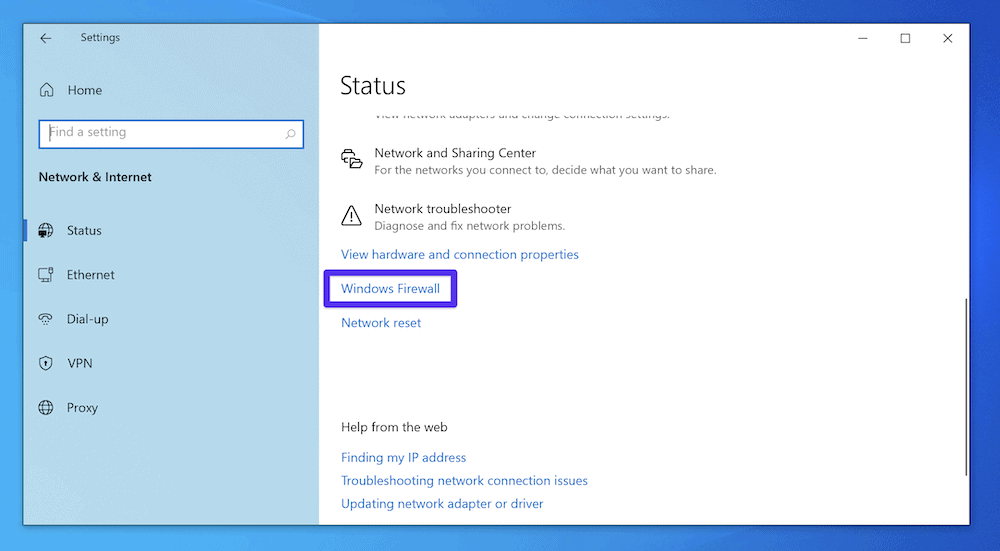1000x551 pixels.
Task: Click the Find a setting search box
Action: click(x=160, y=133)
